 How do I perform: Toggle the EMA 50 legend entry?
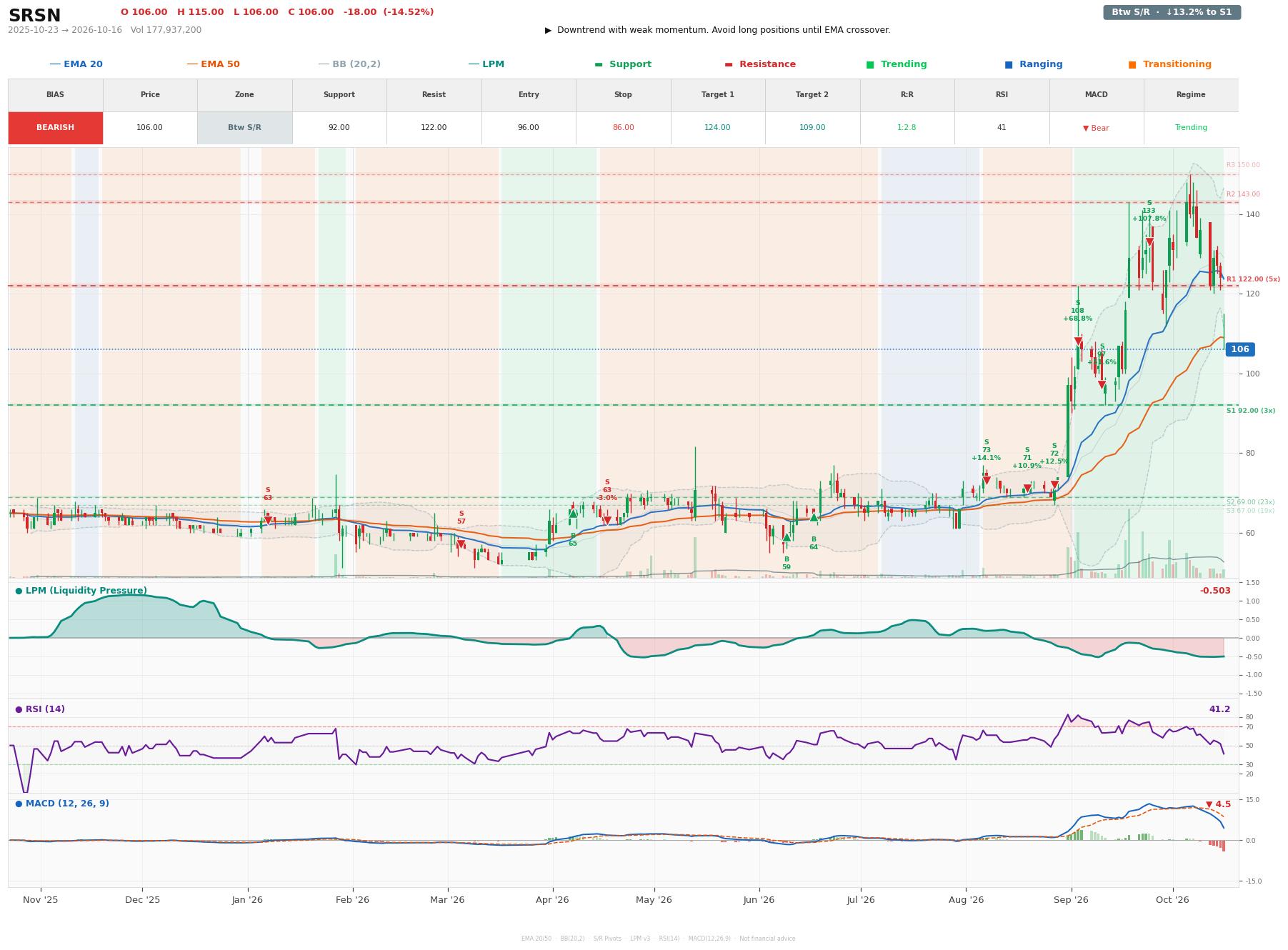click(213, 64)
